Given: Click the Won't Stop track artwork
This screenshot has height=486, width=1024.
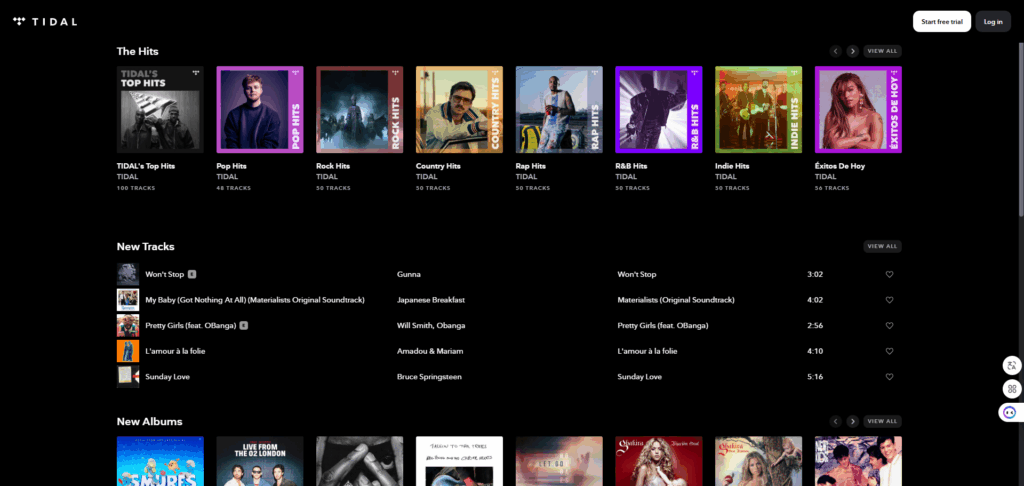Looking at the screenshot, I should coord(128,274).
